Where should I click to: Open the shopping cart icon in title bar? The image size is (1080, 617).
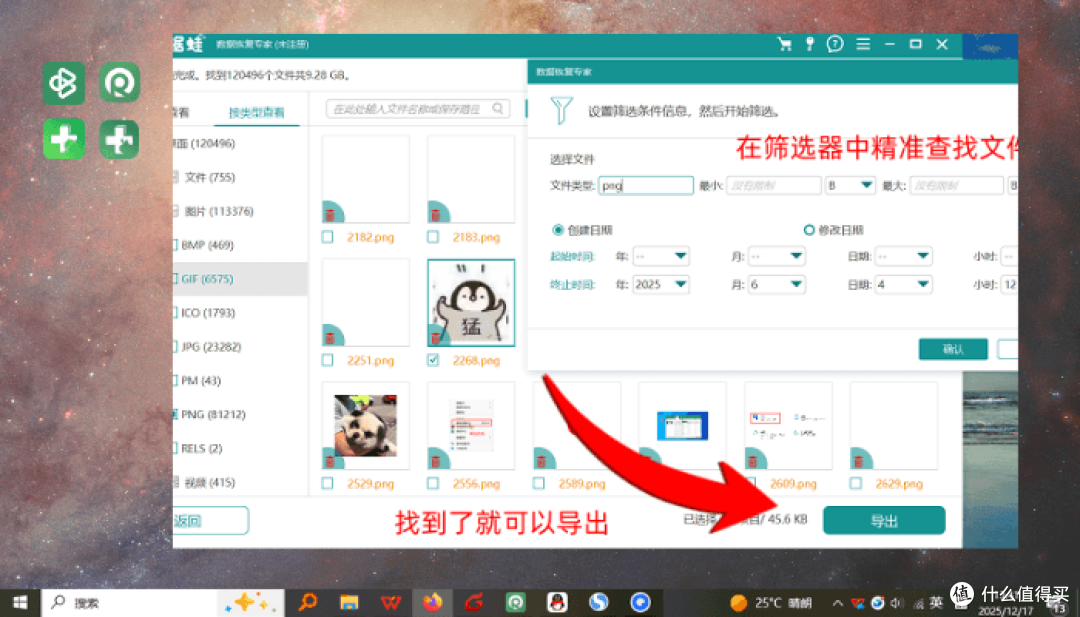tap(784, 44)
